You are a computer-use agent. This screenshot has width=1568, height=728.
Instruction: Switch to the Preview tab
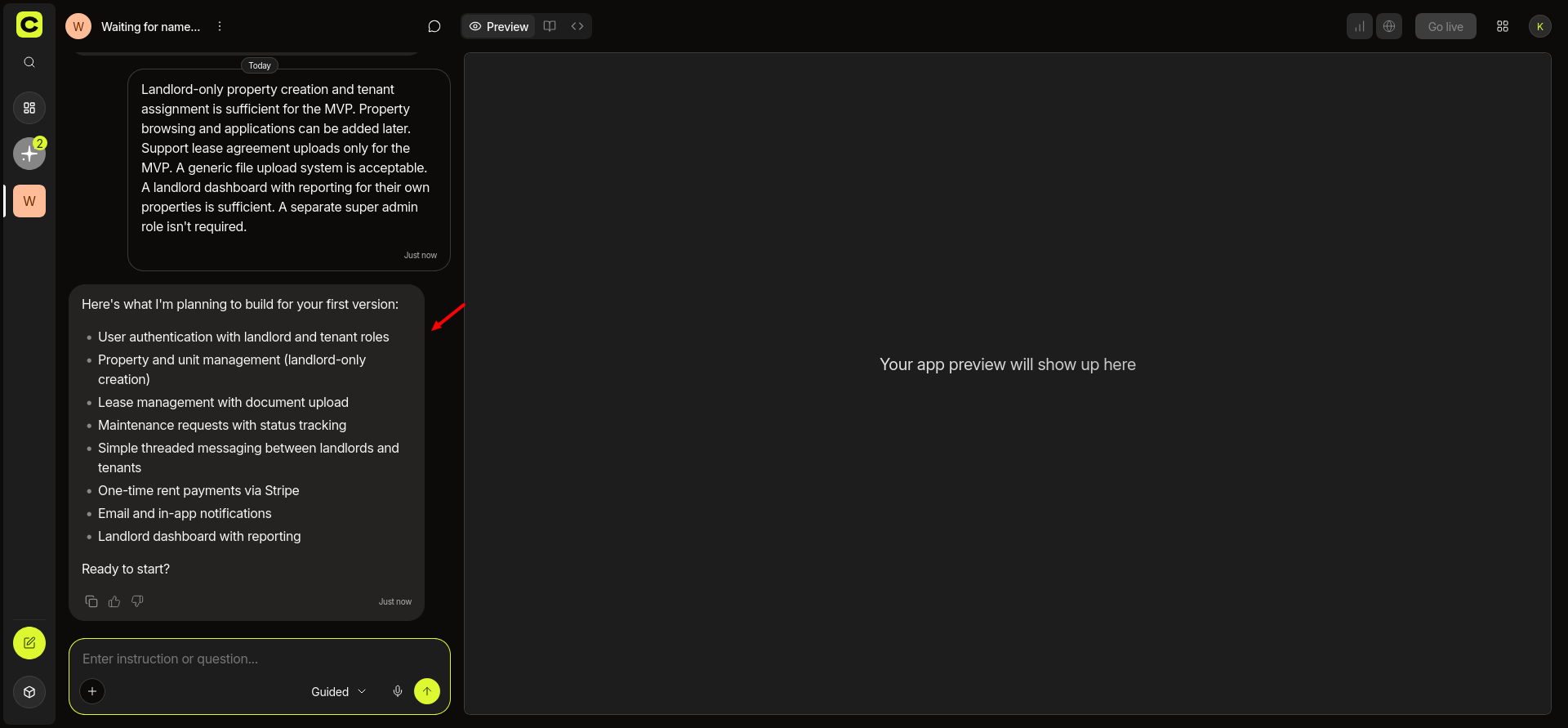(499, 26)
